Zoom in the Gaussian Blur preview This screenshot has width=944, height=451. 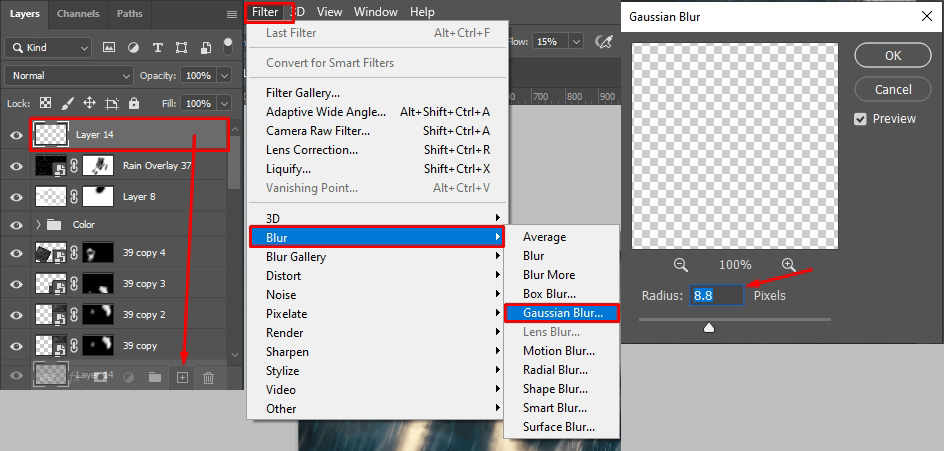coord(789,264)
